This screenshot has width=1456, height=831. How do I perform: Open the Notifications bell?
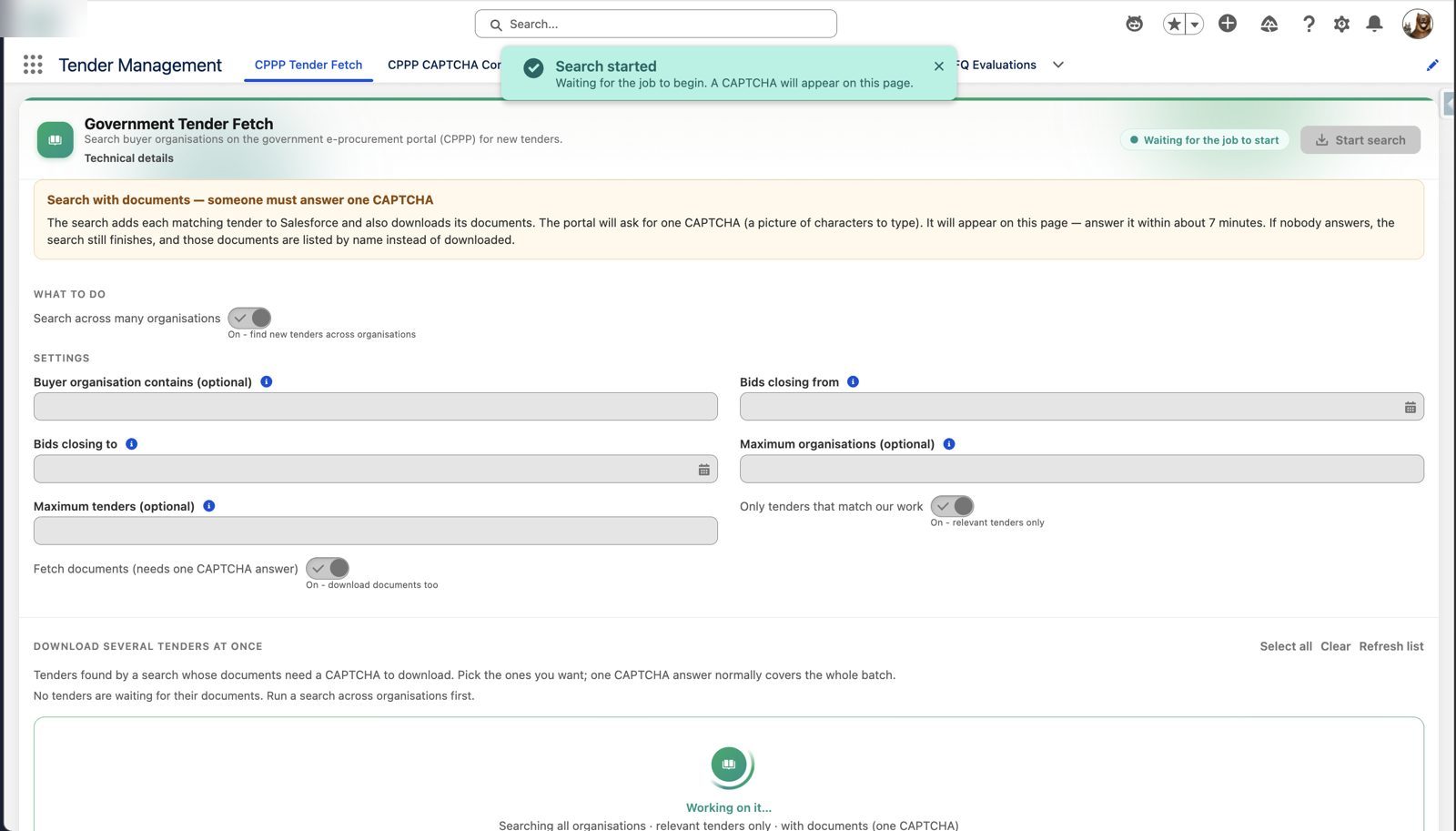point(1375,24)
